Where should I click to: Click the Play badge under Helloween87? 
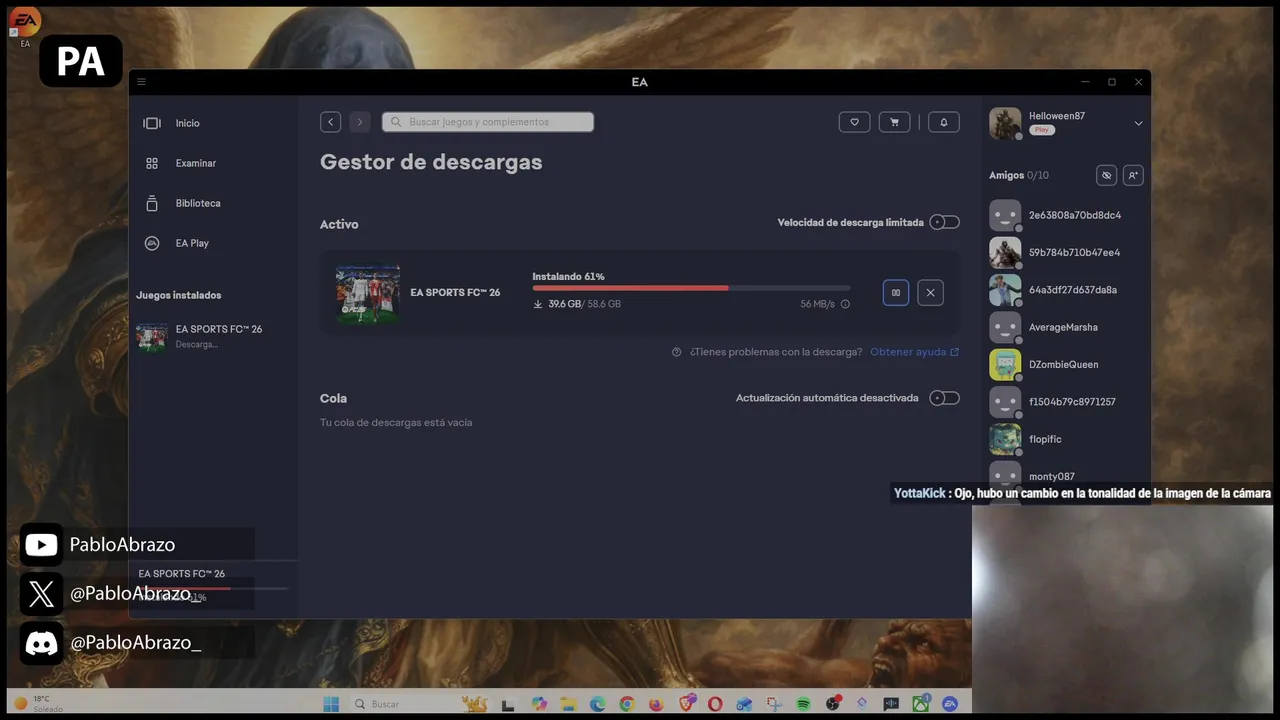(x=1042, y=130)
